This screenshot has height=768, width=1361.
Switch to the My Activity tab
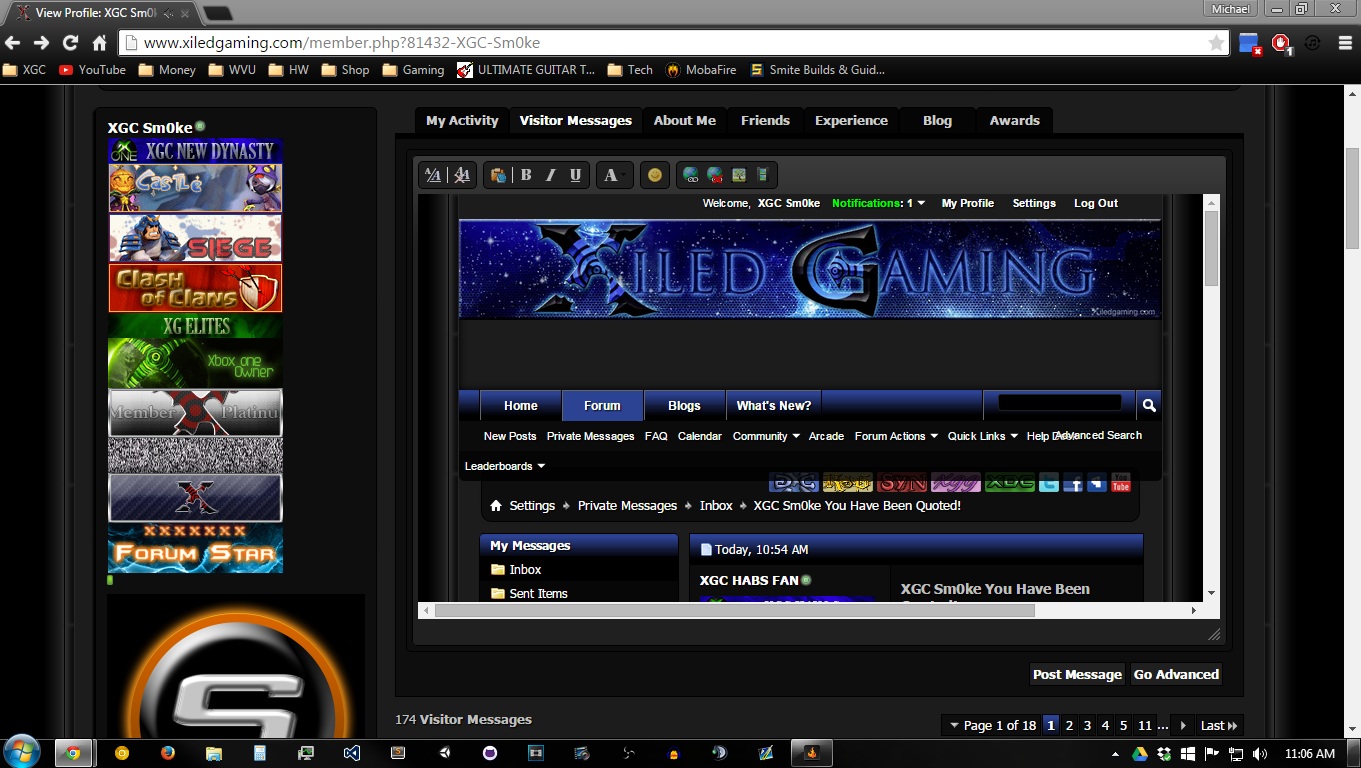click(x=462, y=120)
